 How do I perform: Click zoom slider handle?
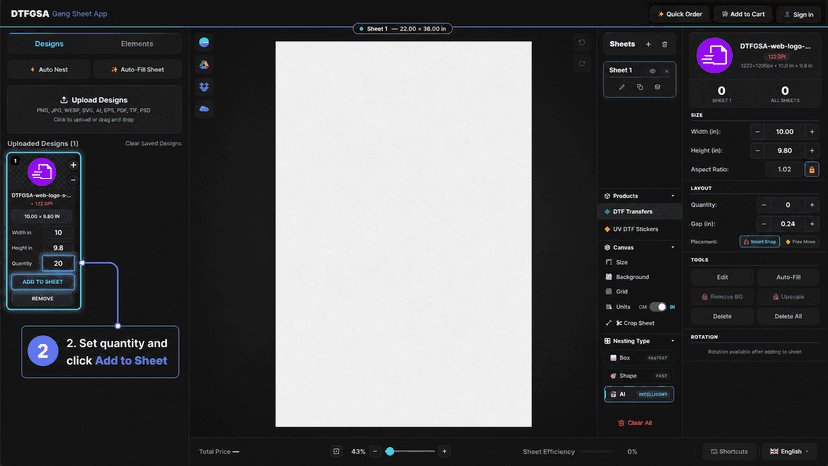pos(390,451)
